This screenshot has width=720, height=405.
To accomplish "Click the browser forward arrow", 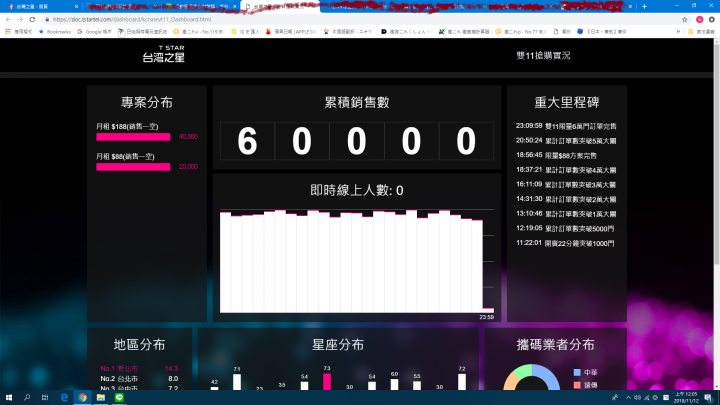I will pyautogui.click(x=20, y=19).
